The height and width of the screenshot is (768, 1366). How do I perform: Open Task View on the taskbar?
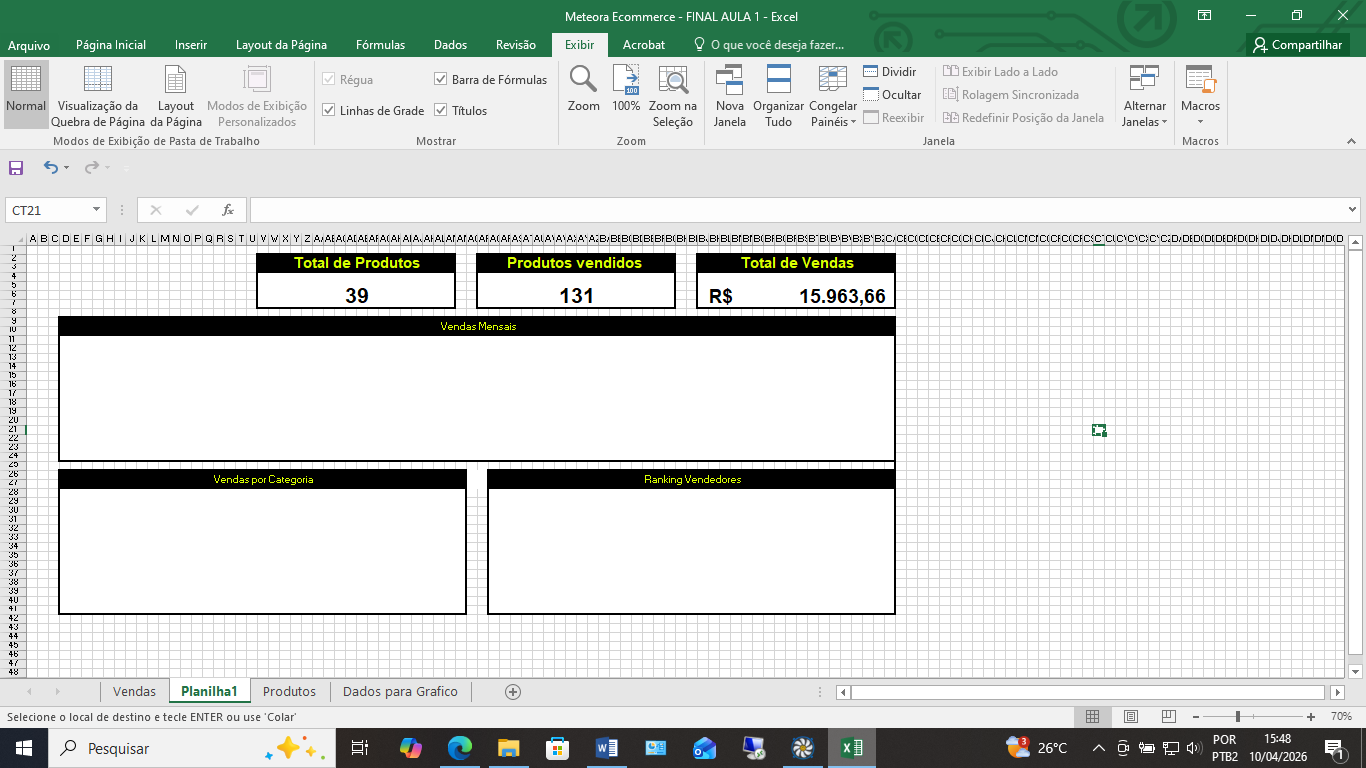coord(360,748)
